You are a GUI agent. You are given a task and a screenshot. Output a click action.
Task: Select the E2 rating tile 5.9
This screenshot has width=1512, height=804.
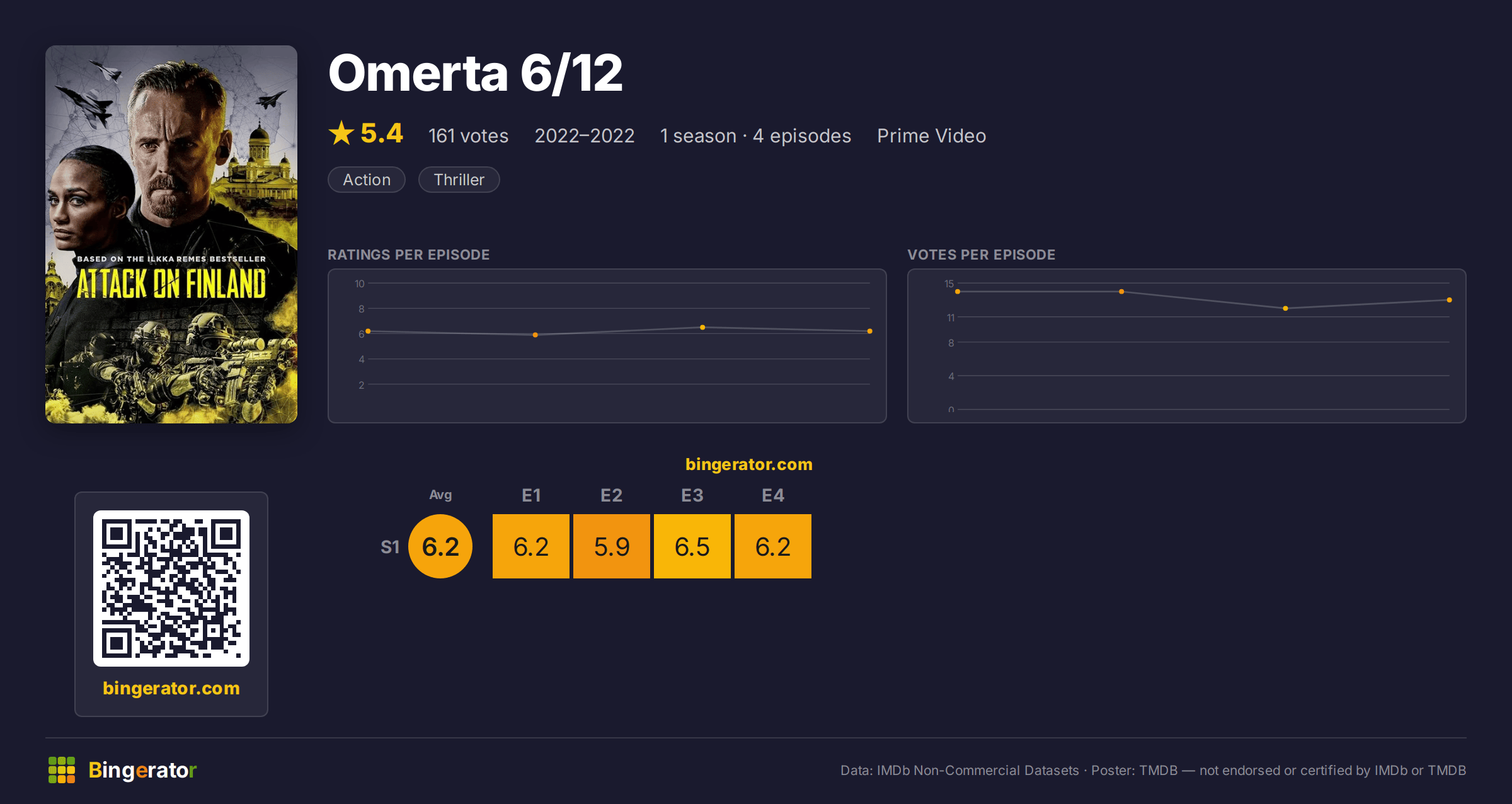click(x=612, y=546)
